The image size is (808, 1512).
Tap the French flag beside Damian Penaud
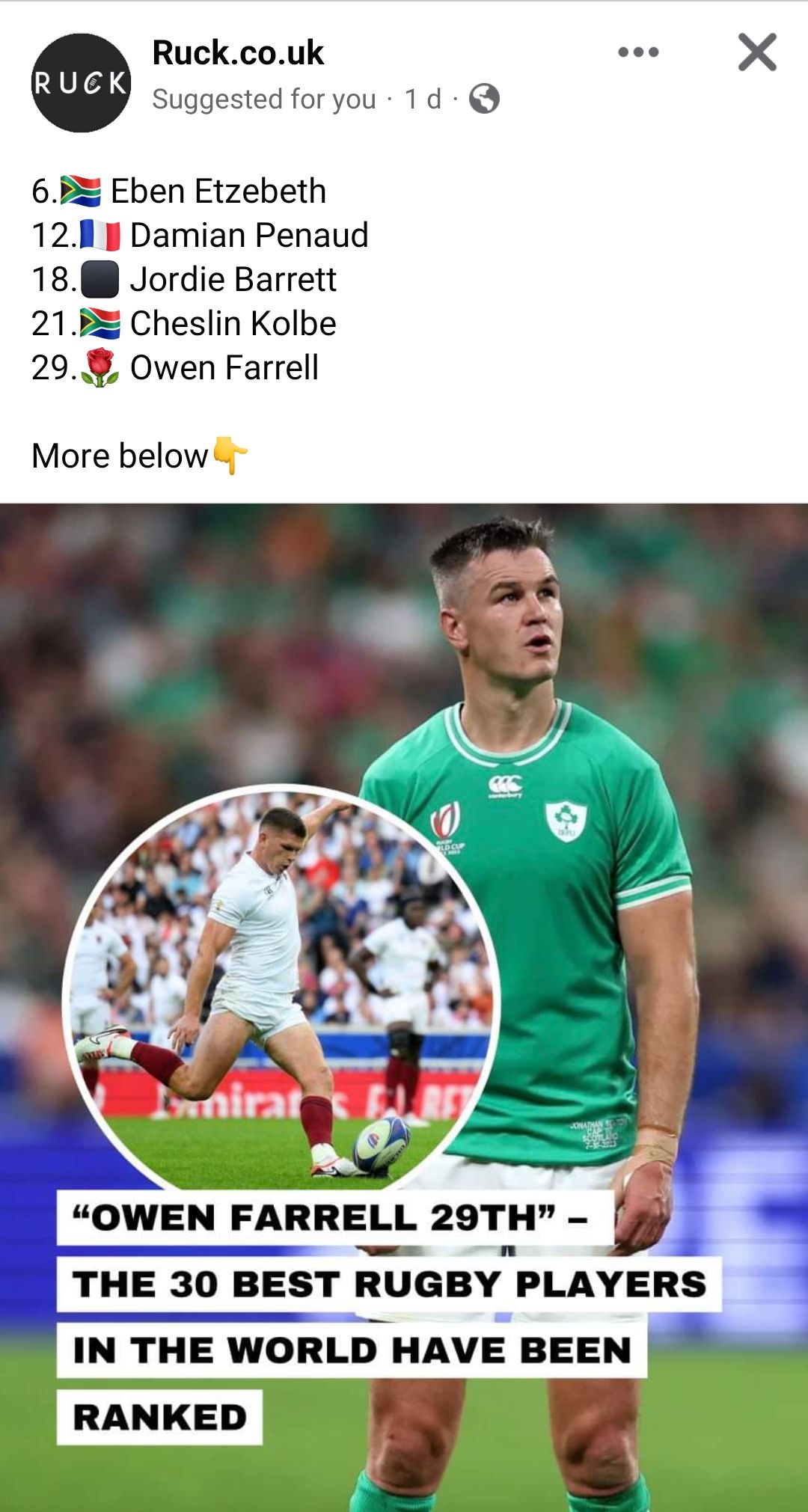(100, 235)
